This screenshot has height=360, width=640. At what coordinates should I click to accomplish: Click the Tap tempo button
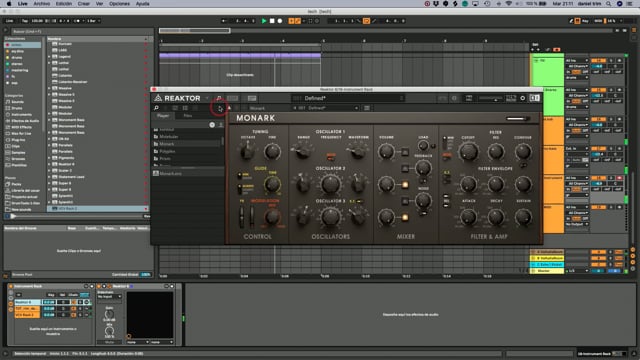(24, 21)
